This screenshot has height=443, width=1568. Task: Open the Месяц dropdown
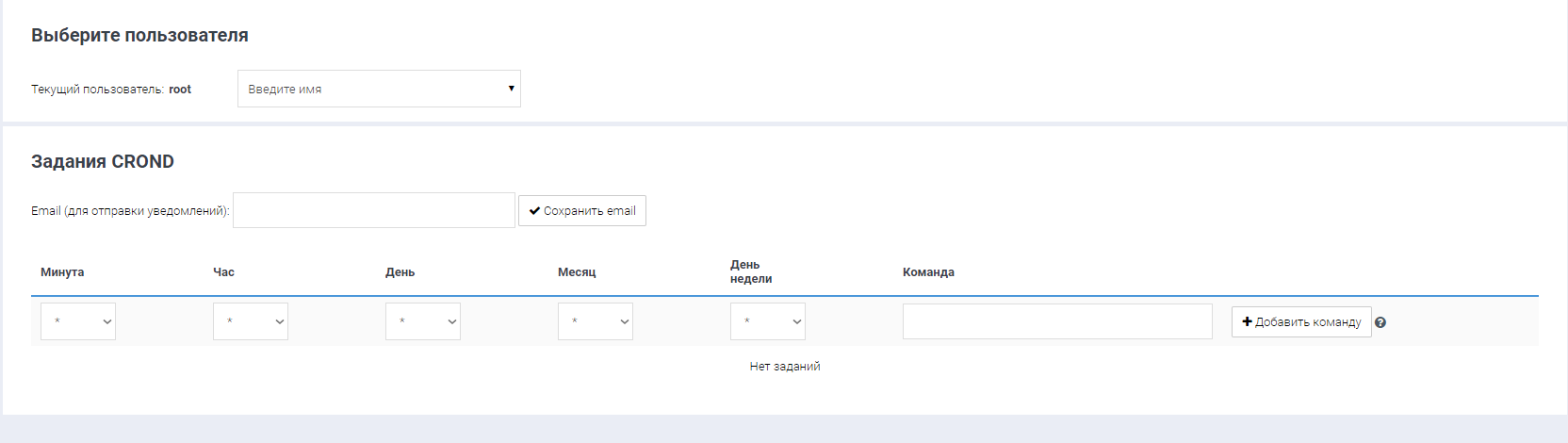(596, 321)
